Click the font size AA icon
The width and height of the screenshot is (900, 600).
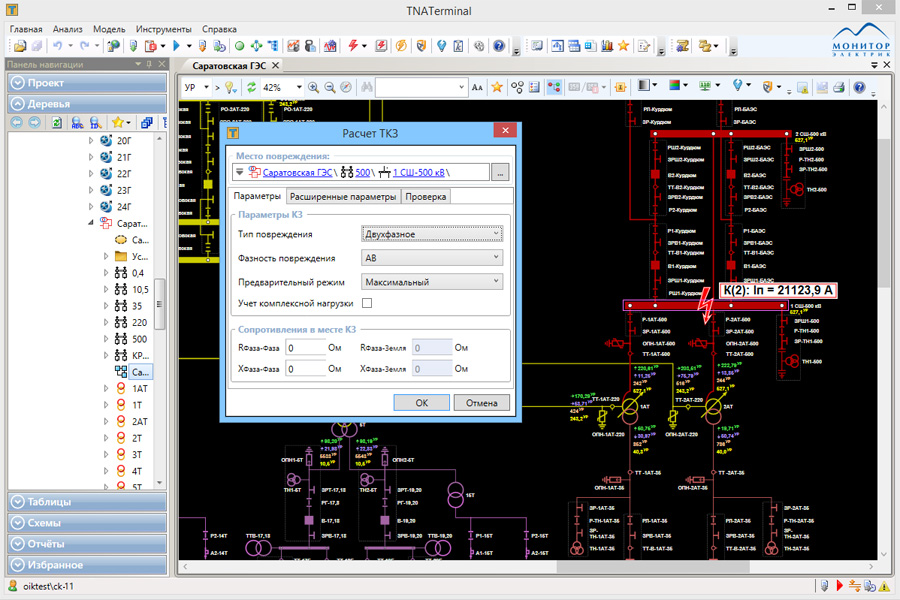tap(477, 87)
